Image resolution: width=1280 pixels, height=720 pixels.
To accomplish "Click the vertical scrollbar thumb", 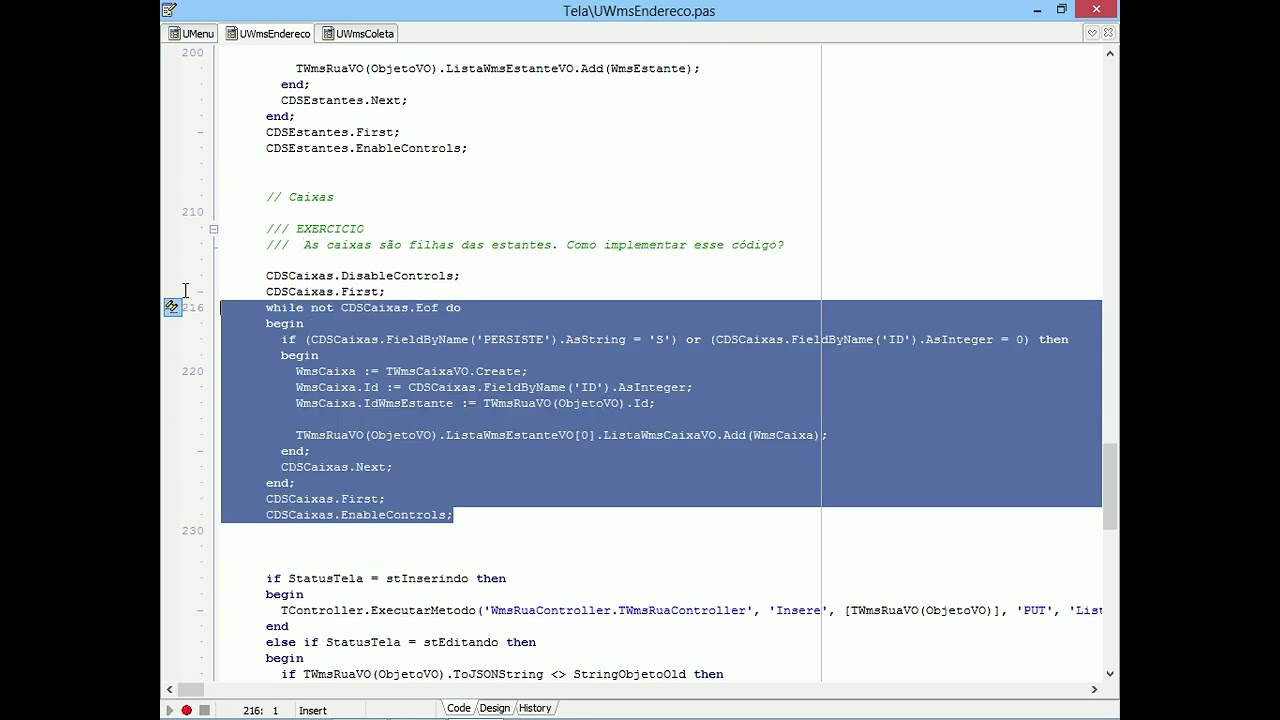I will coord(1110,486).
